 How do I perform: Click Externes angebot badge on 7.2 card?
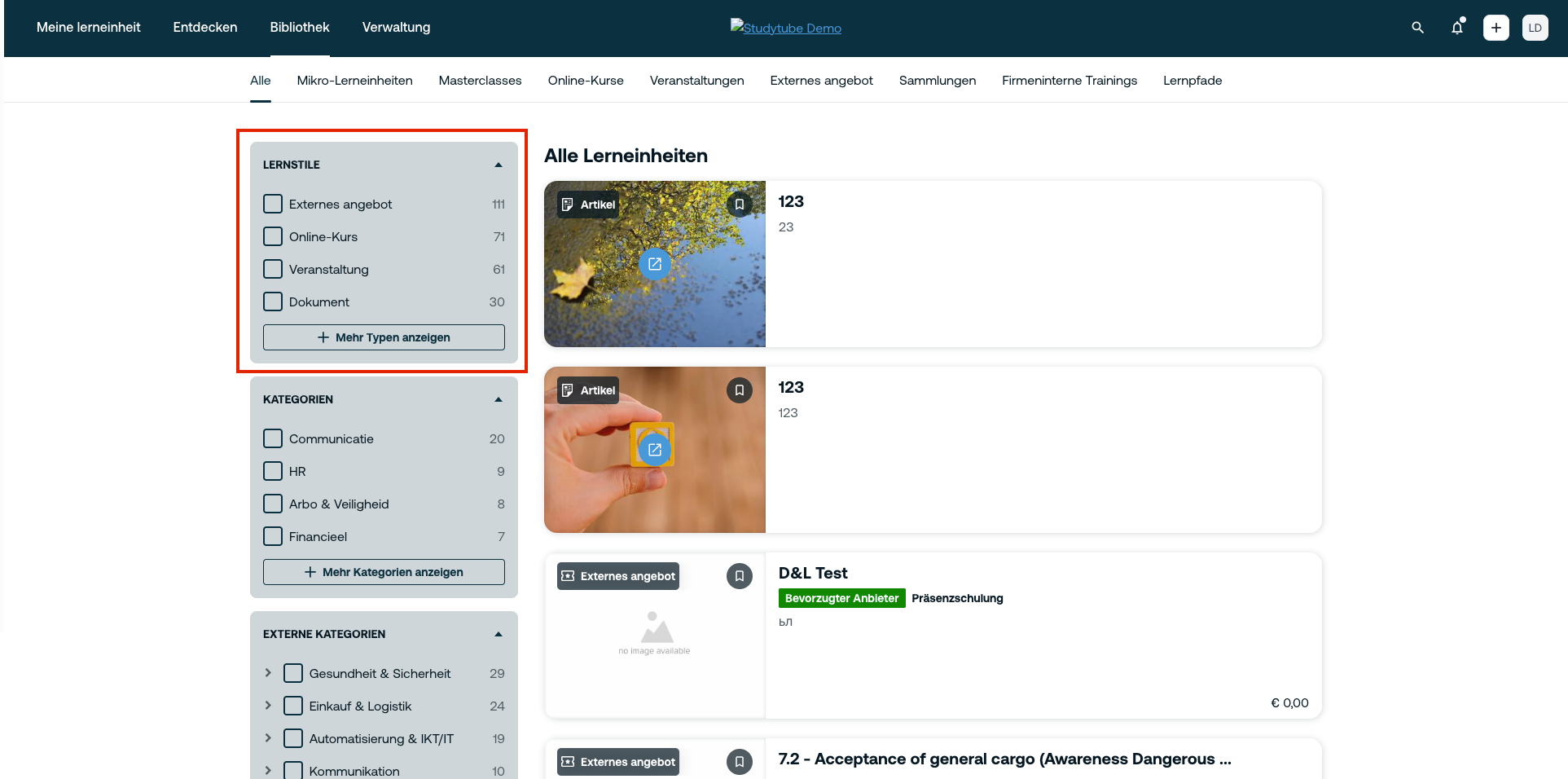[618, 762]
